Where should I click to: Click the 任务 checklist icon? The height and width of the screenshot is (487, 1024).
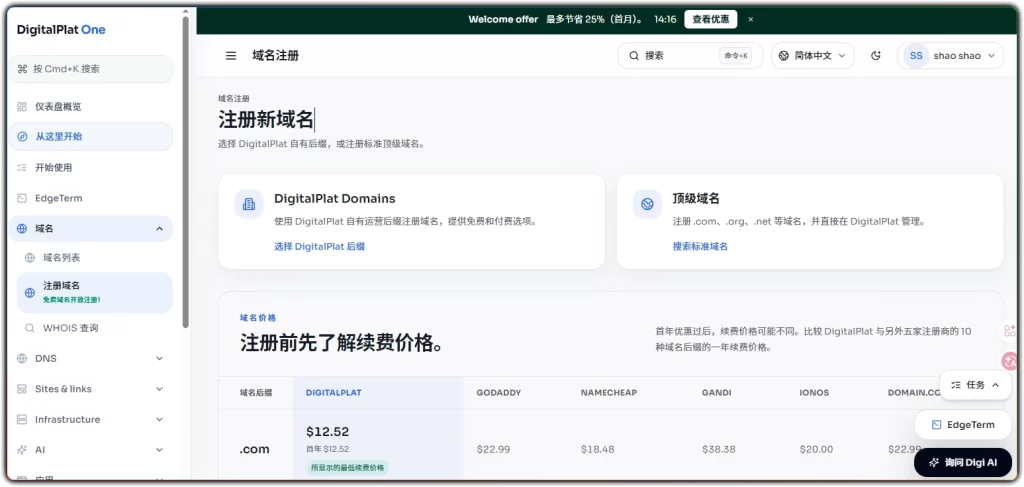click(956, 385)
